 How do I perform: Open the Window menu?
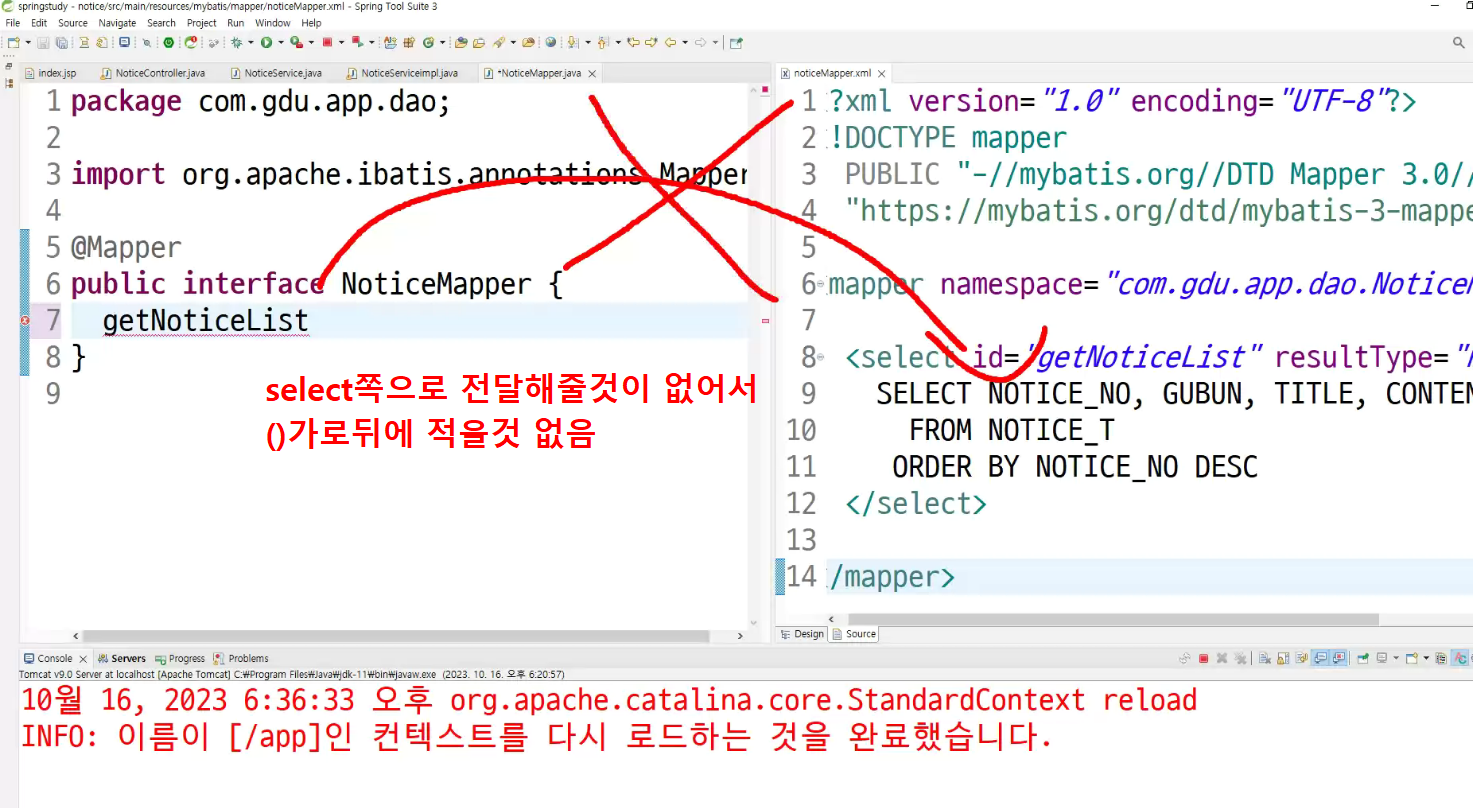click(x=273, y=23)
